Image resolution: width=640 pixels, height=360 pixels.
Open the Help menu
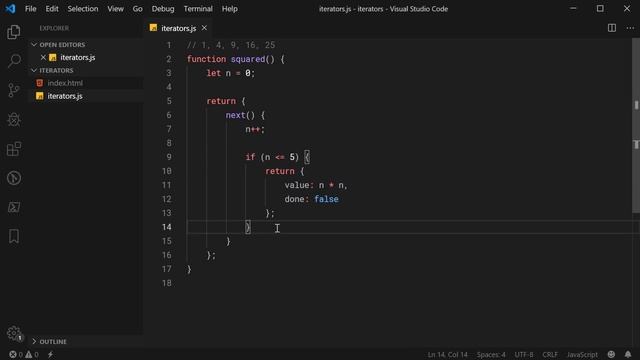pyautogui.click(x=230, y=9)
